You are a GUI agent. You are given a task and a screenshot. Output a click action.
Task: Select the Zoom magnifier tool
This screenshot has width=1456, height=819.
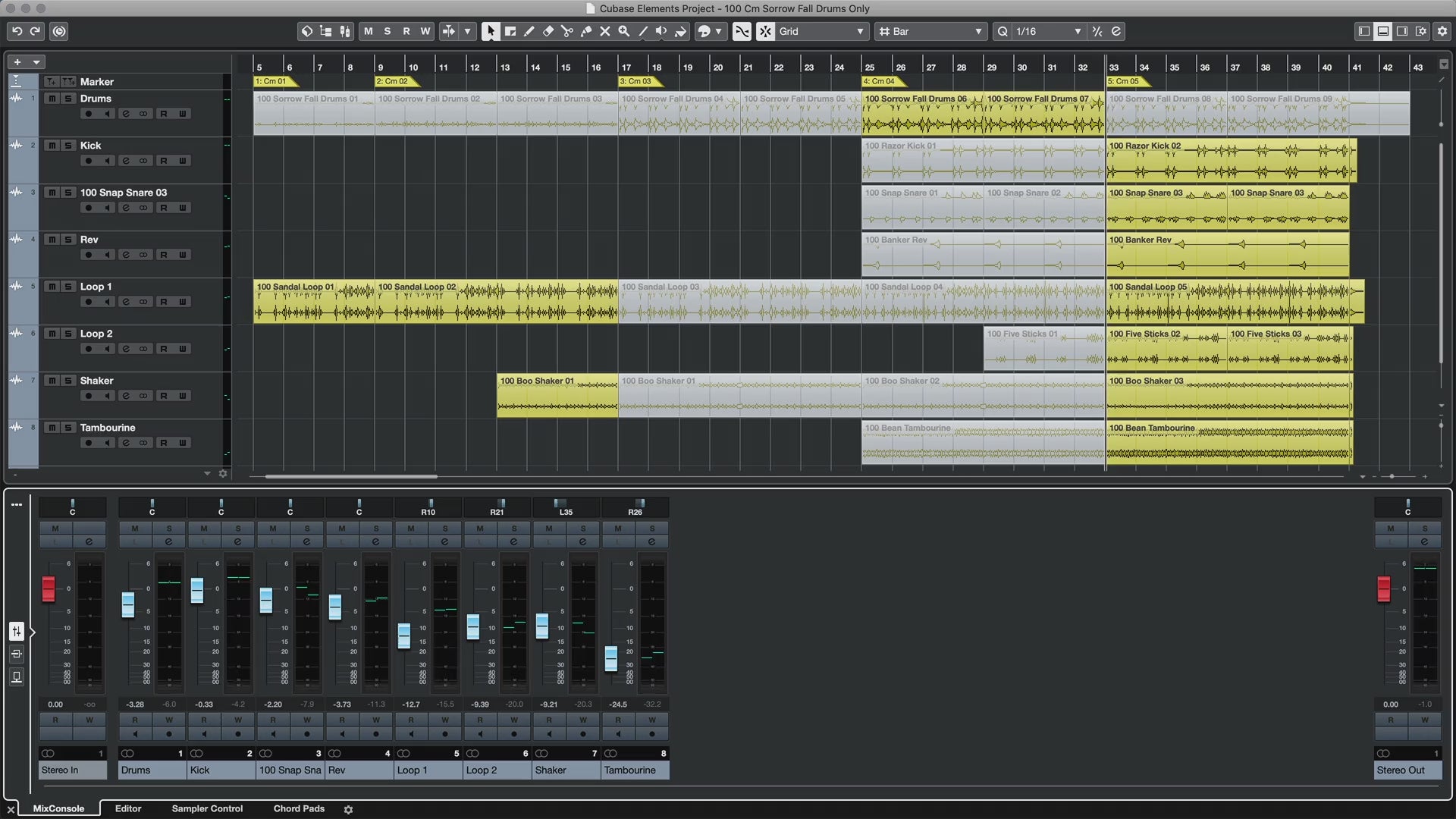624,31
